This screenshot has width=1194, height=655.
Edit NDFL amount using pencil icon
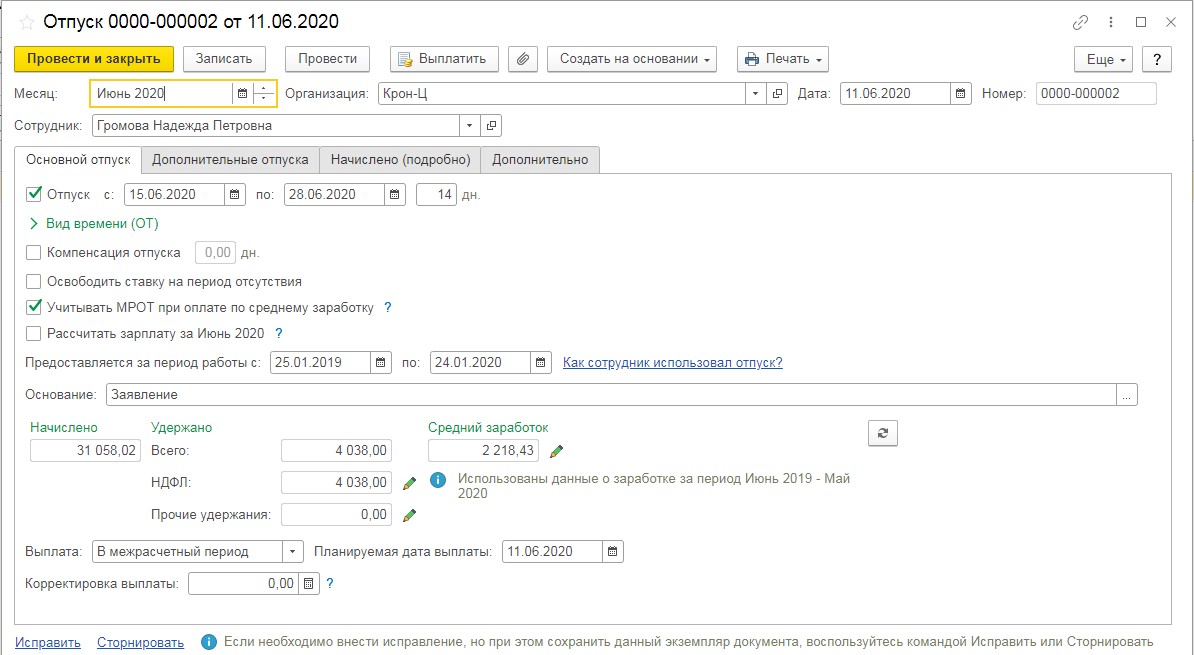409,483
